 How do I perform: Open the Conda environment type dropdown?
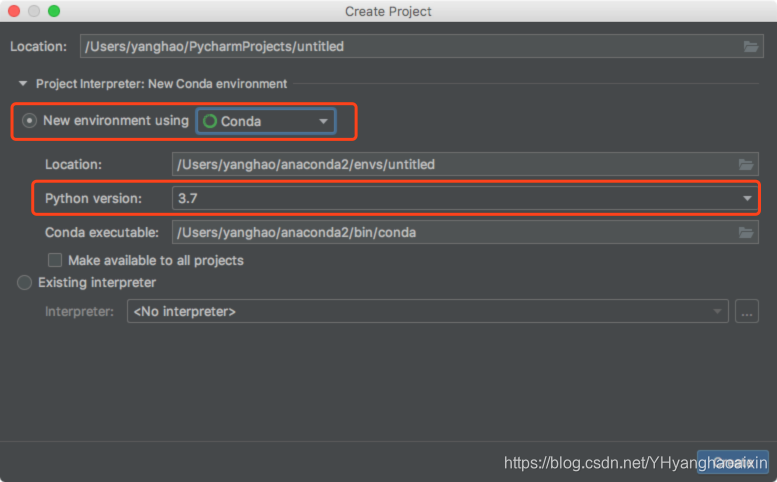(266, 121)
